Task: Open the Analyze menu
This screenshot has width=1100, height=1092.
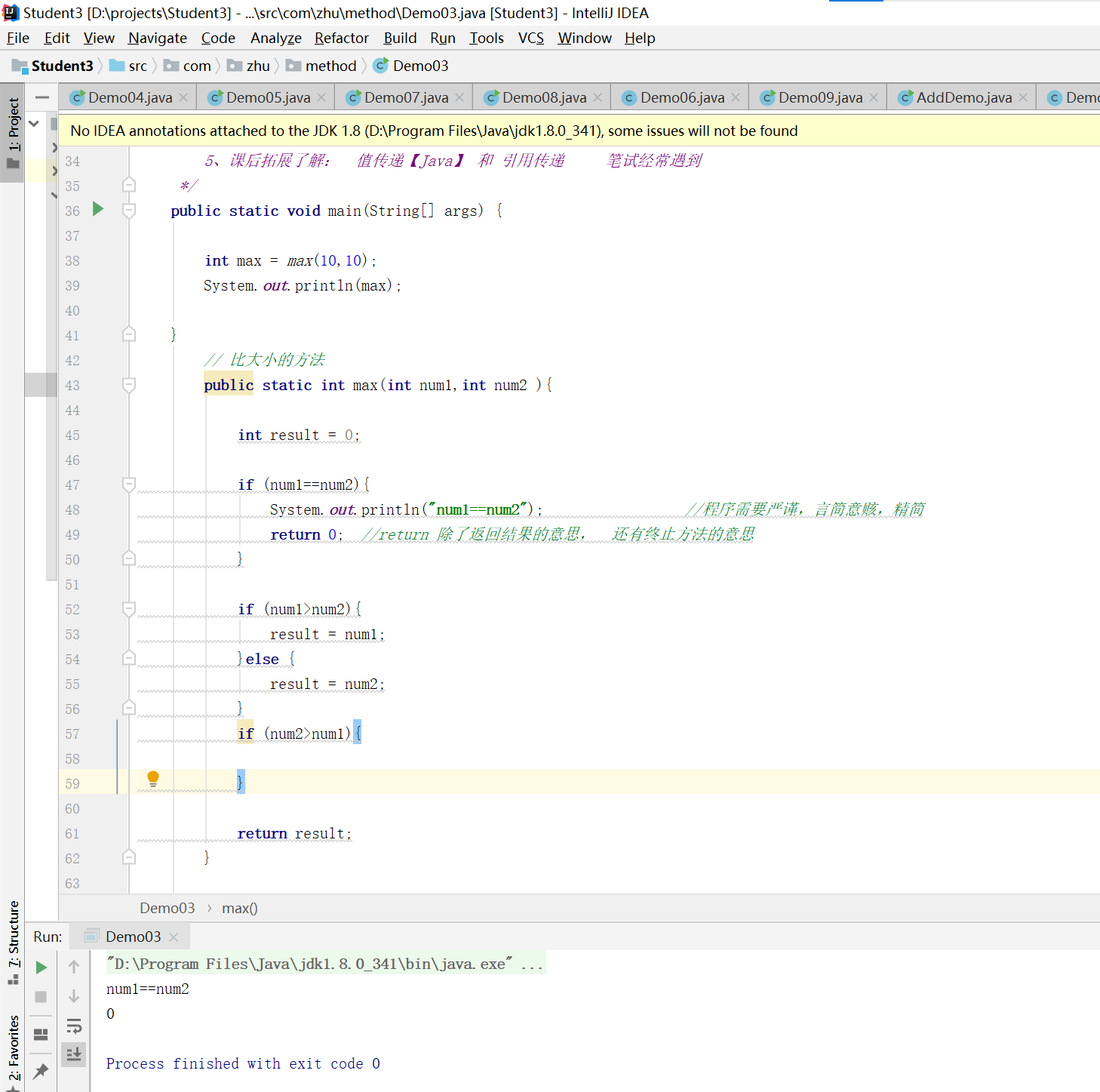Action: (x=276, y=38)
